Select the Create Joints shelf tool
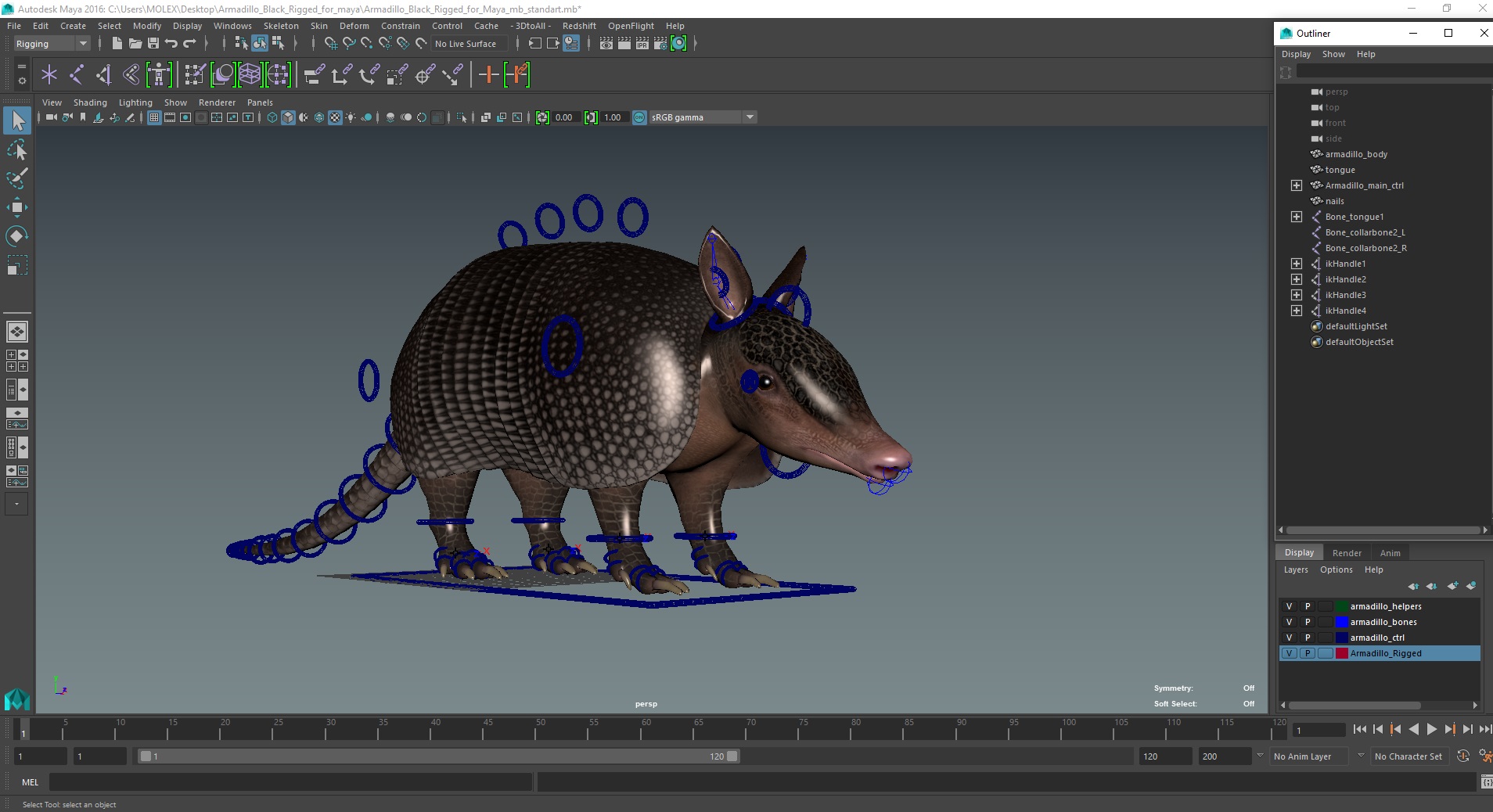This screenshot has height=812, width=1493. pos(77,75)
